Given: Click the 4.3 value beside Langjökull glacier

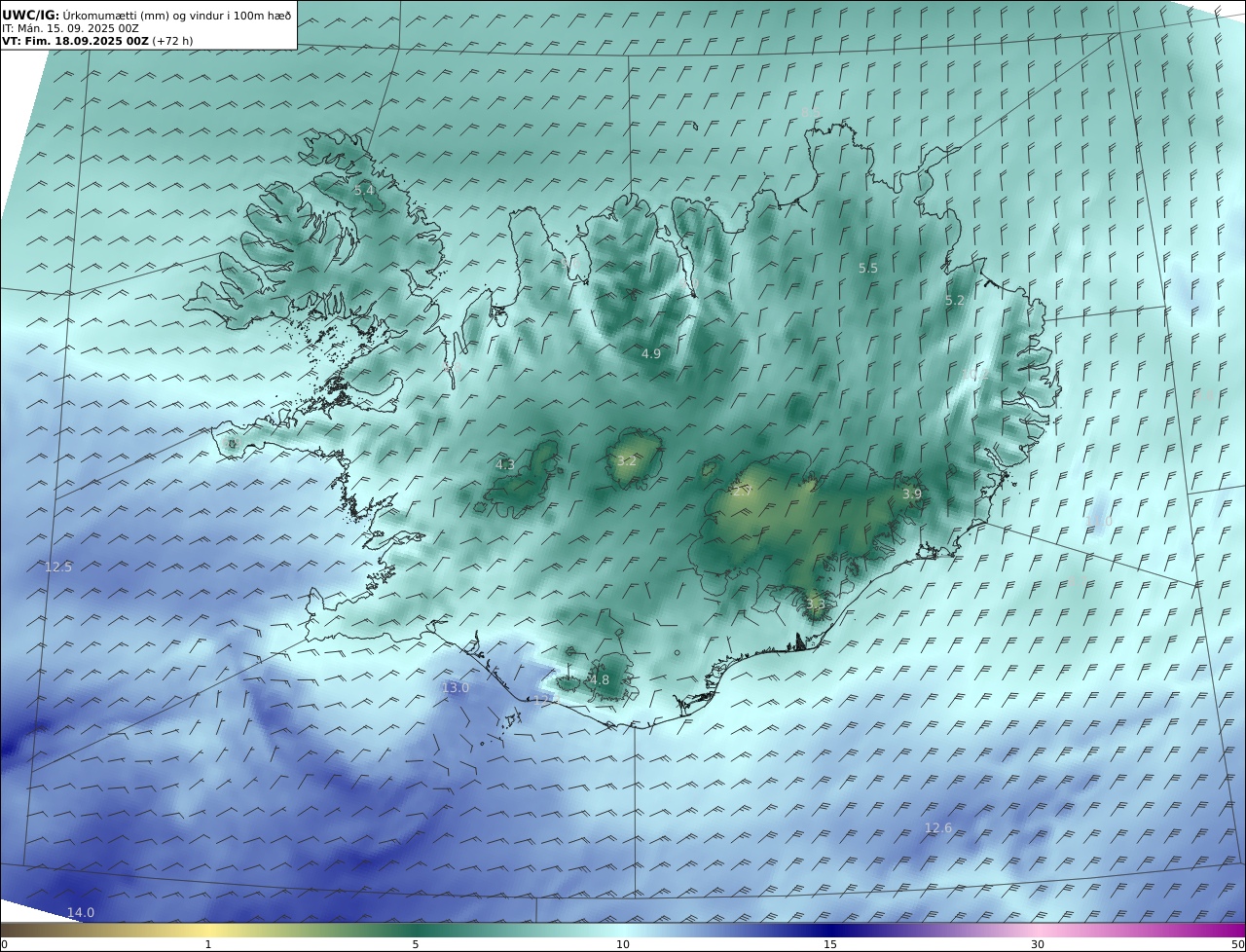Looking at the screenshot, I should 505,465.
